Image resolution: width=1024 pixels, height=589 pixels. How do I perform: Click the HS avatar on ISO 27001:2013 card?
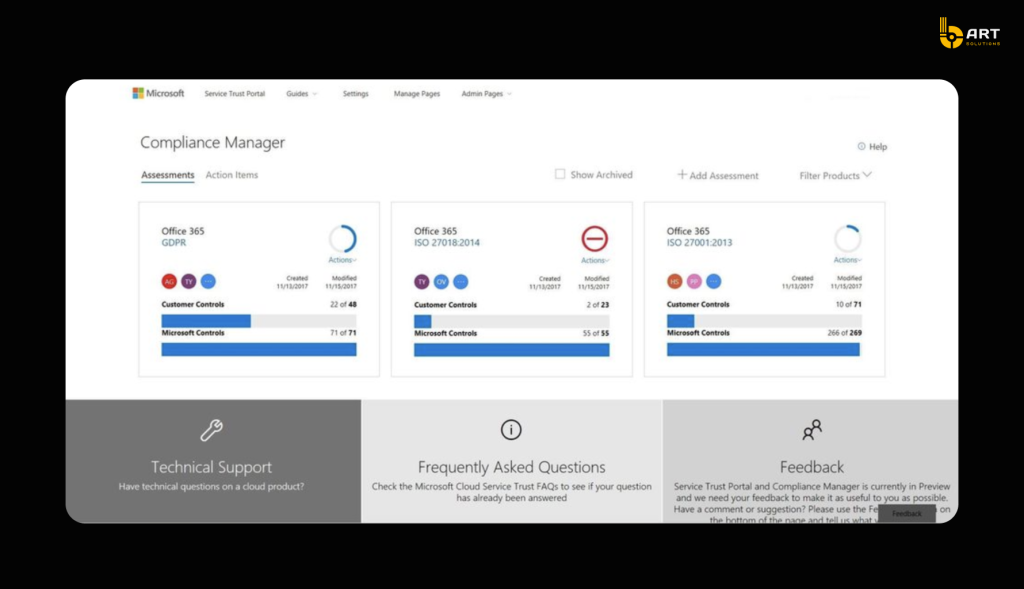[x=675, y=281]
